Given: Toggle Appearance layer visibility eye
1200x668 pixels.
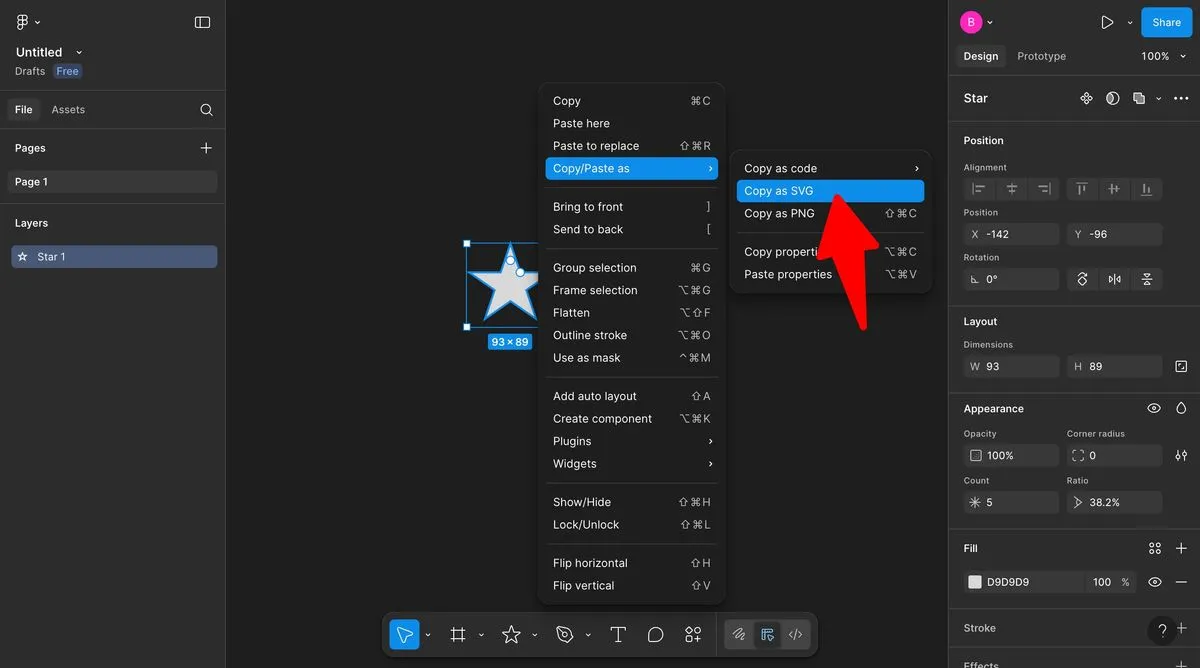Looking at the screenshot, I should [1154, 409].
